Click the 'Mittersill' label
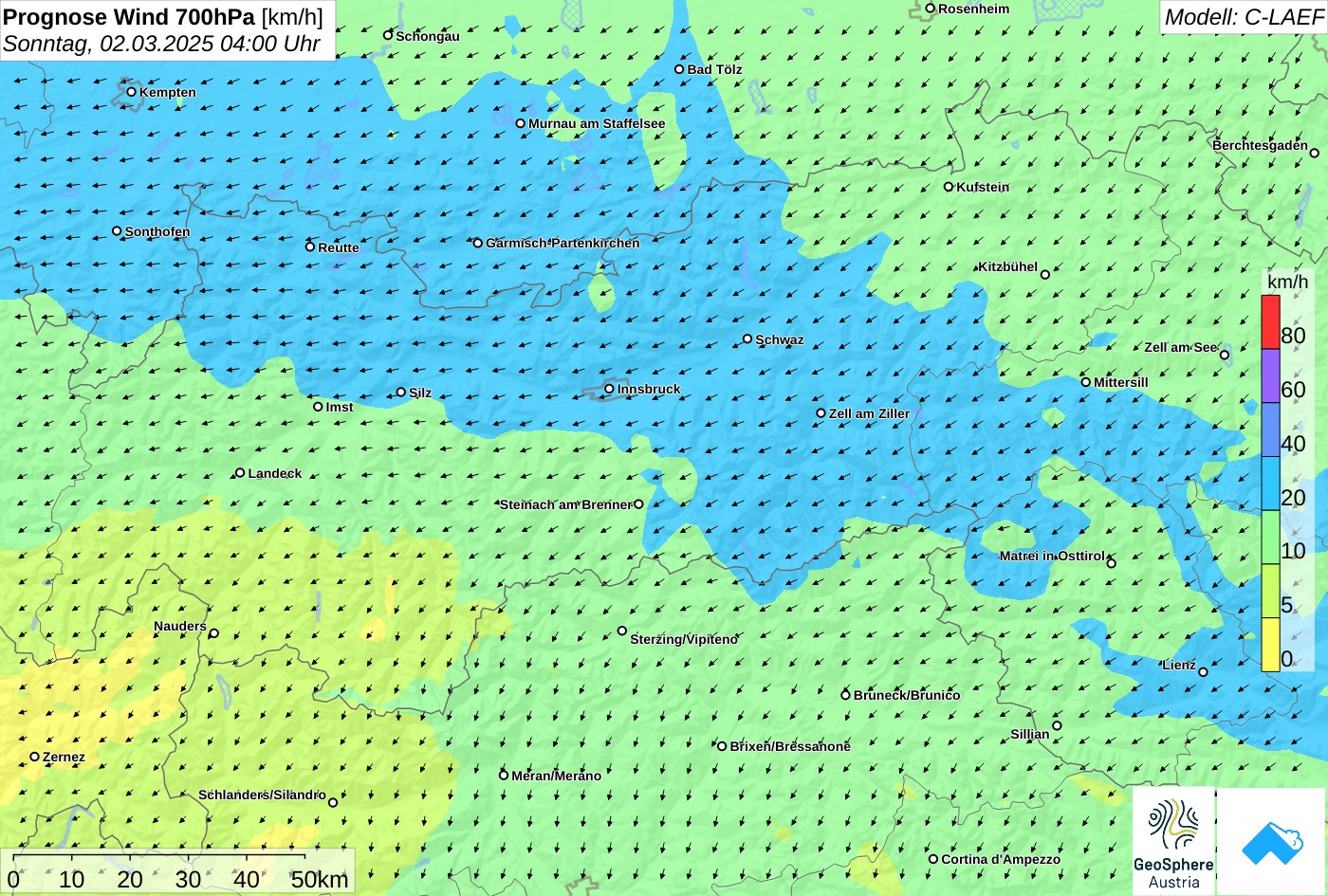Image resolution: width=1328 pixels, height=896 pixels. point(1121,382)
